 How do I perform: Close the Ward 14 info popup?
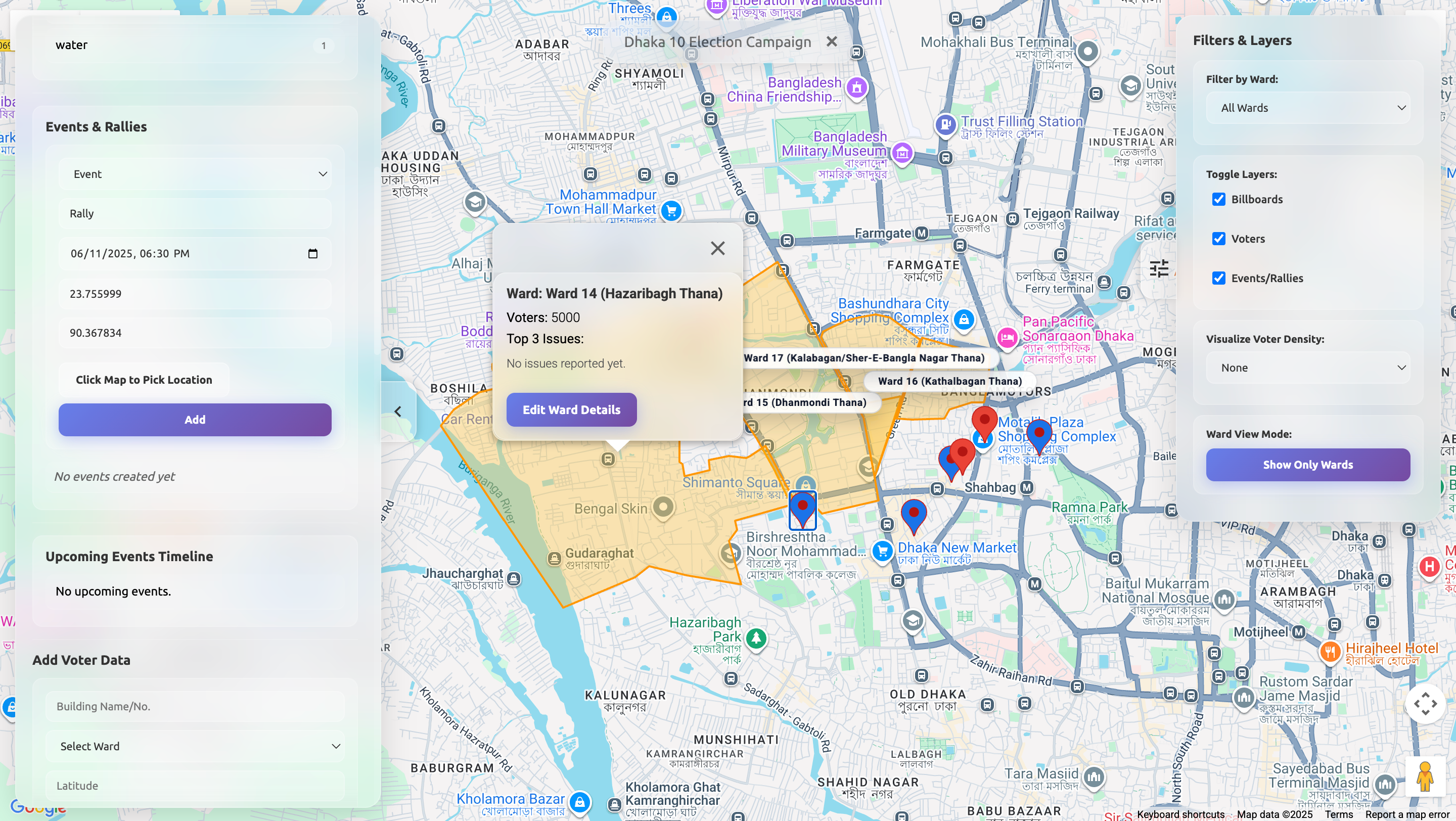click(717, 248)
